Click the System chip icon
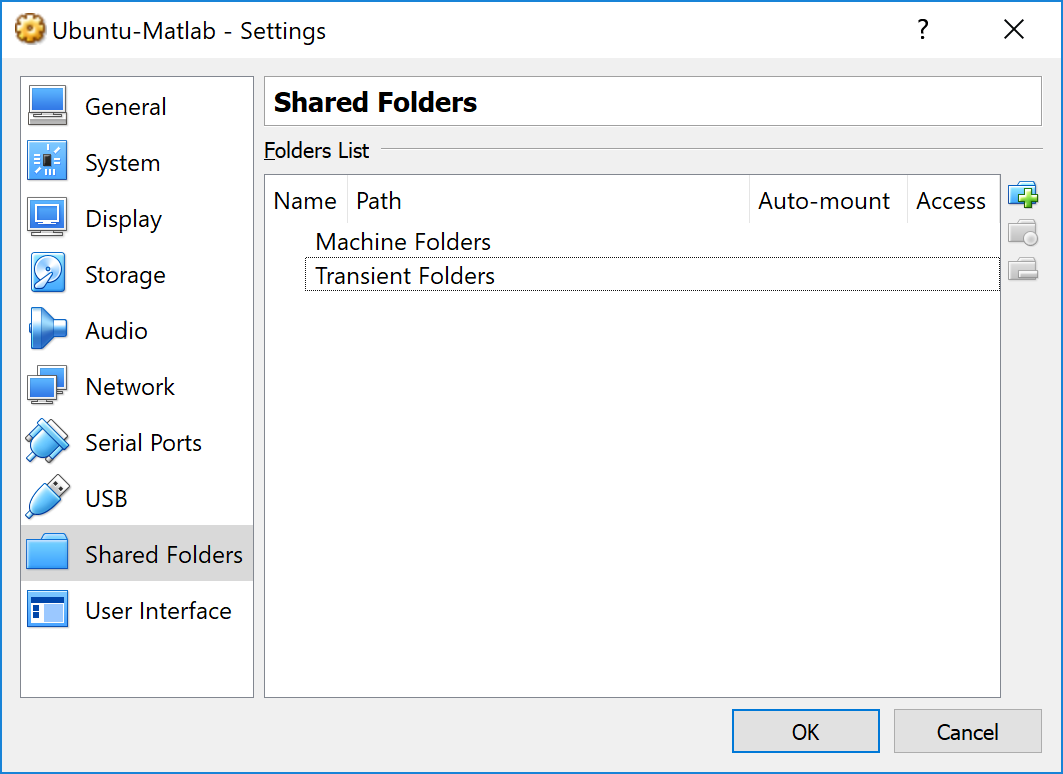Screen dimensions: 1063x774 (47, 161)
